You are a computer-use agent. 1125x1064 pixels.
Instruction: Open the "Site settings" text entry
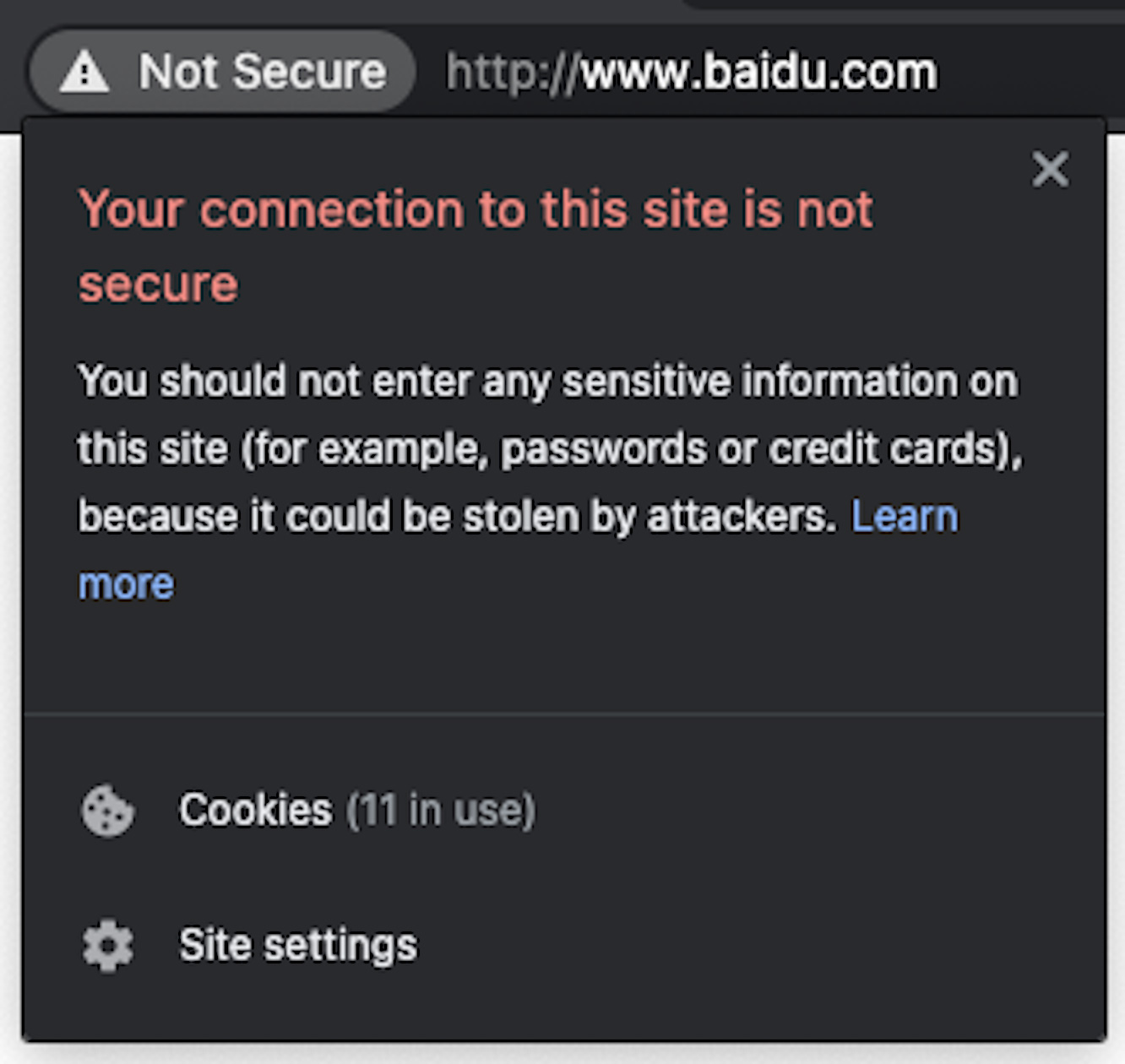tap(298, 945)
